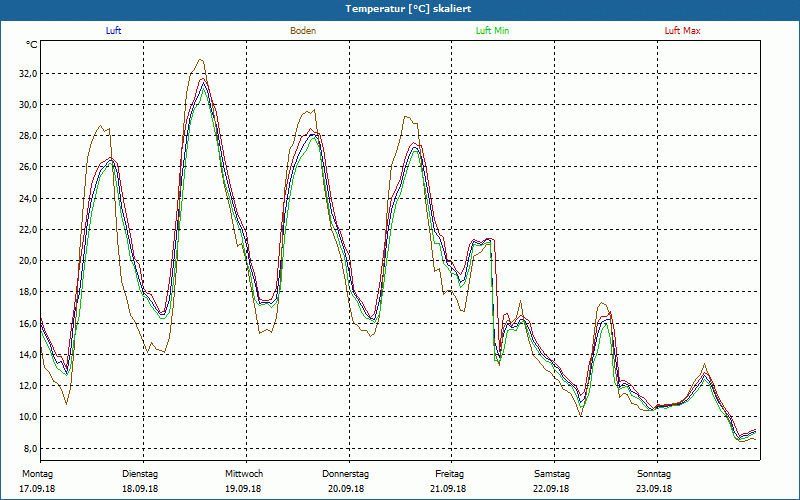Click the 14,0 y-axis value
The width and height of the screenshot is (800, 500).
pyautogui.click(x=28, y=355)
